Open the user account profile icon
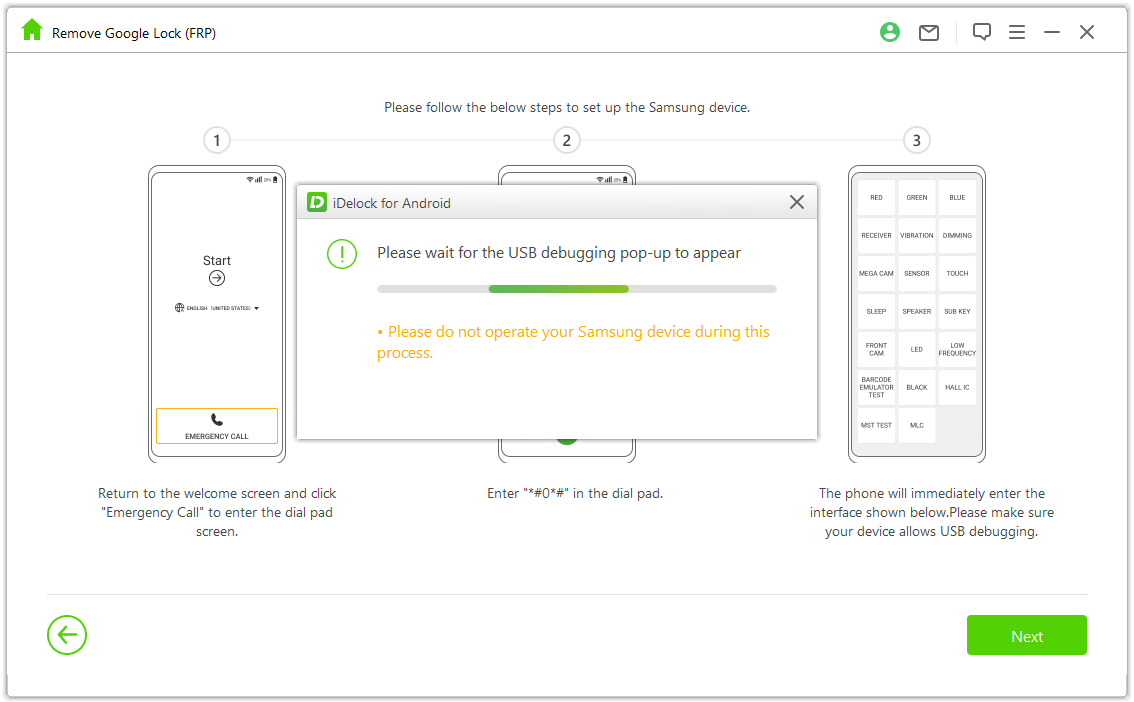The image size is (1134, 702). click(x=889, y=32)
